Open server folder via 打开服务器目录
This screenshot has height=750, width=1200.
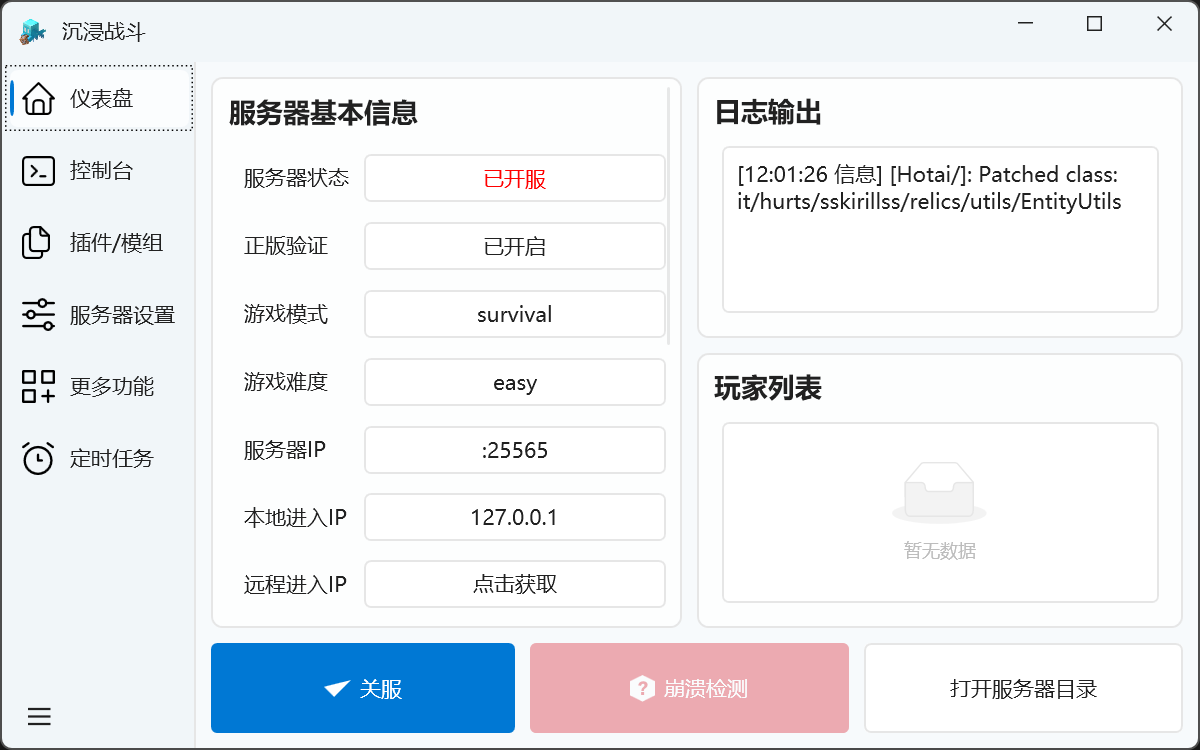(x=1023, y=688)
